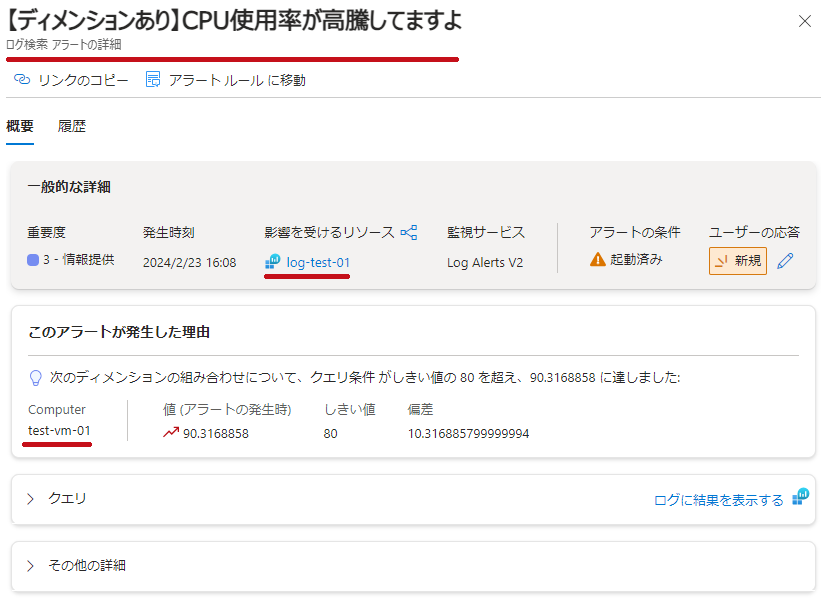Screen dimensions: 823x599
Task: Click the 監視サービス label
Action: (486, 233)
